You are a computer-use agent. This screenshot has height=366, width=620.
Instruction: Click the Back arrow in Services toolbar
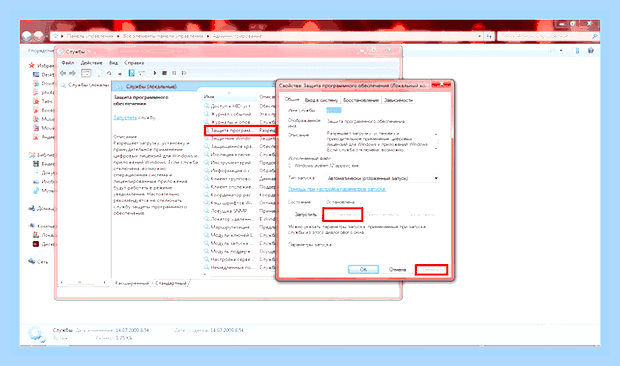63,73
